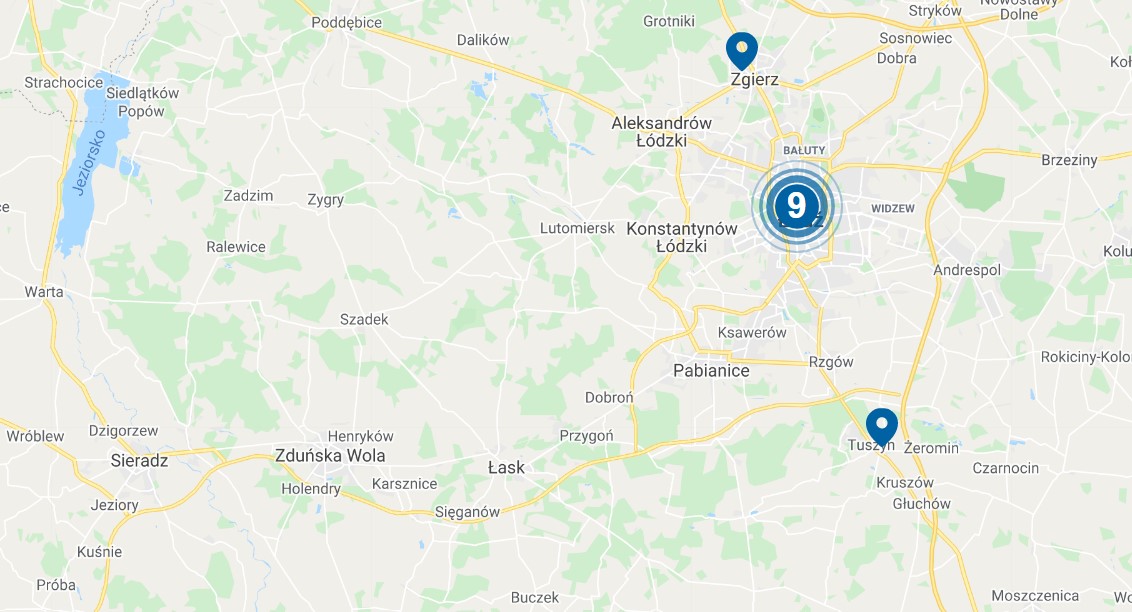Click the Pabianice city label
The height and width of the screenshot is (612, 1132).
[x=711, y=371]
